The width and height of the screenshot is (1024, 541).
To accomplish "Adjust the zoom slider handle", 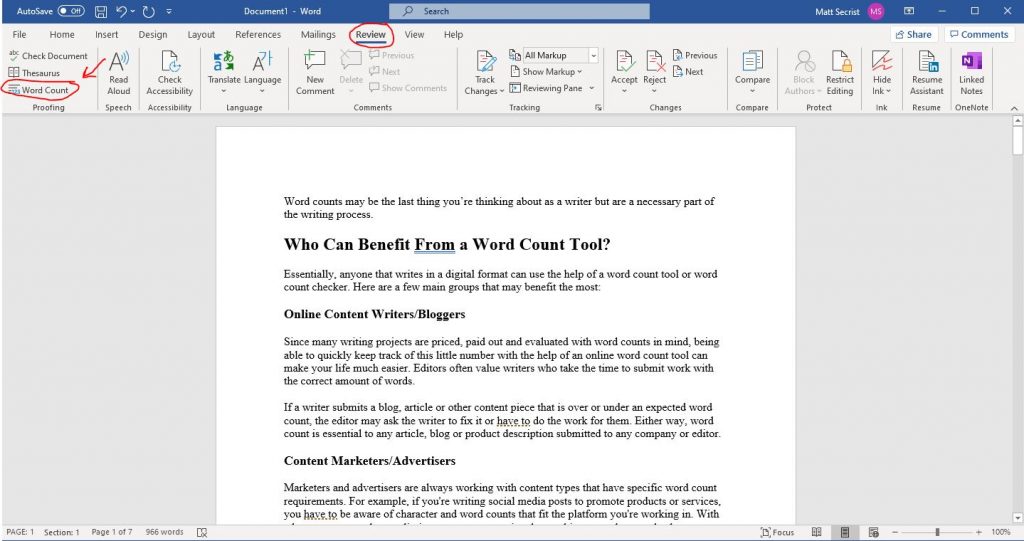I will click(x=937, y=532).
